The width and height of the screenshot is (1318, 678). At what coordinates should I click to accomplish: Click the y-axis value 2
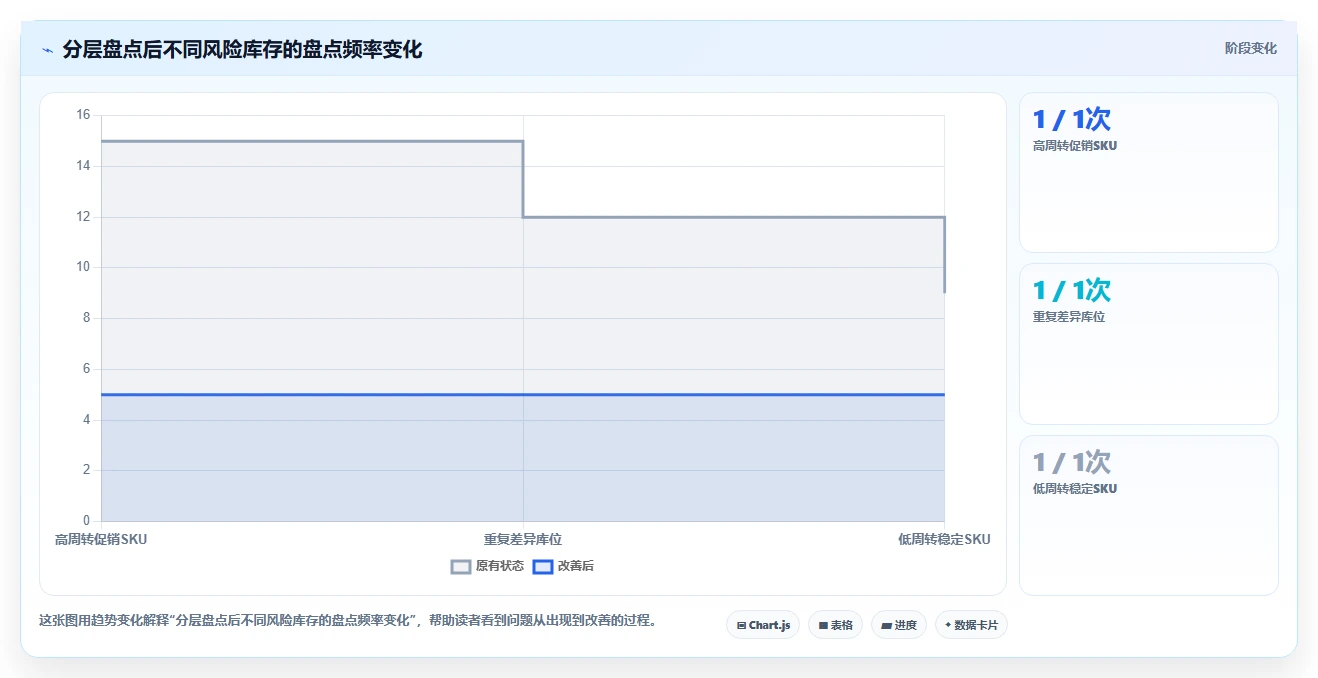point(86,470)
